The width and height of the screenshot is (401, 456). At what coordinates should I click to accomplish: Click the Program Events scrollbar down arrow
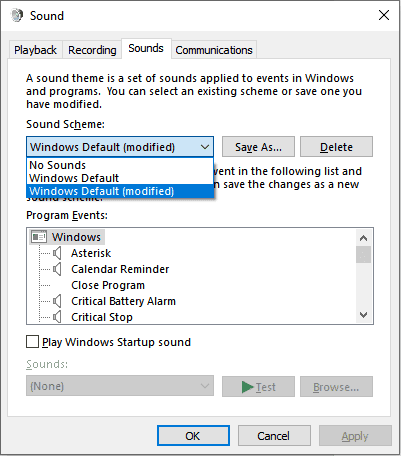pos(363,315)
